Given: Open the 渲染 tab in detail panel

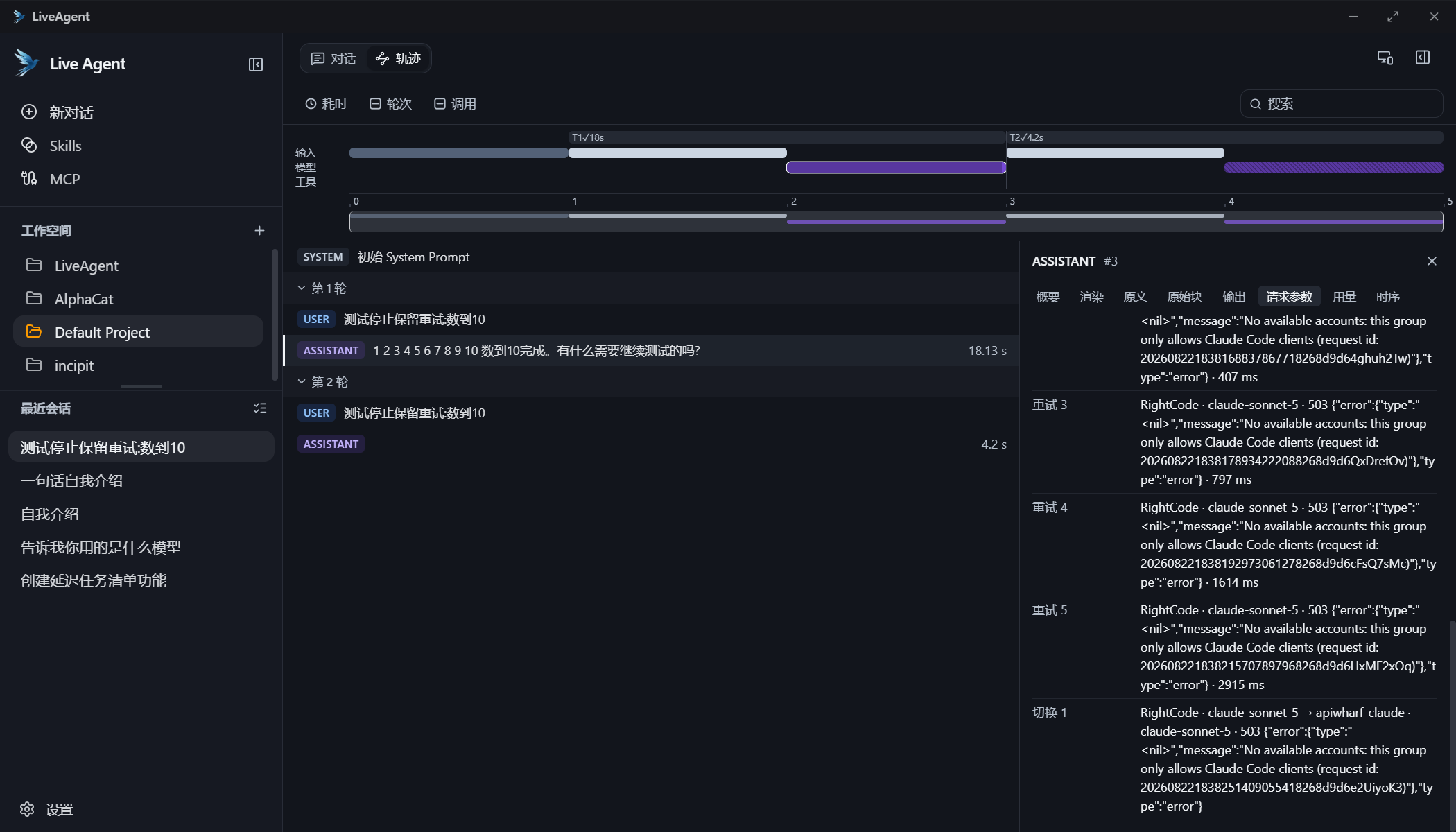Looking at the screenshot, I should click(x=1091, y=297).
